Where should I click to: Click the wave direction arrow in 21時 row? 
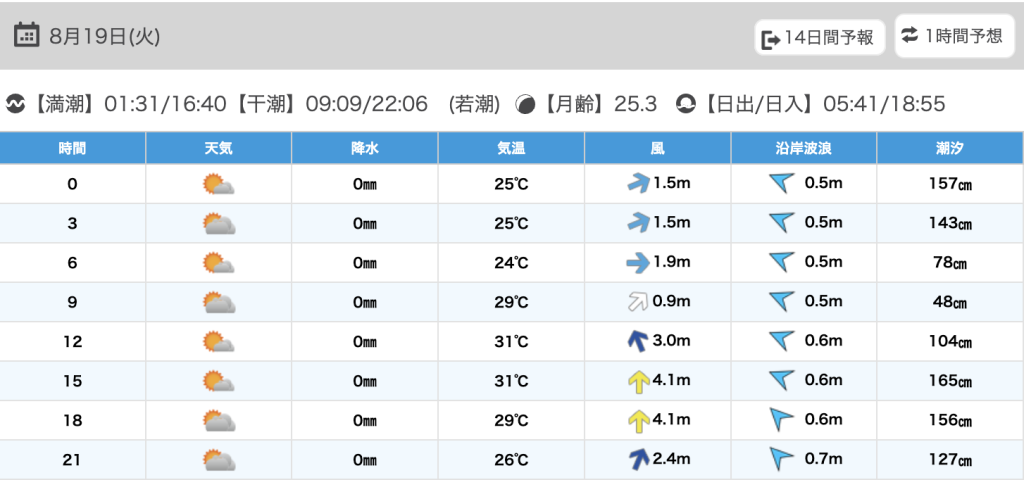pos(780,458)
